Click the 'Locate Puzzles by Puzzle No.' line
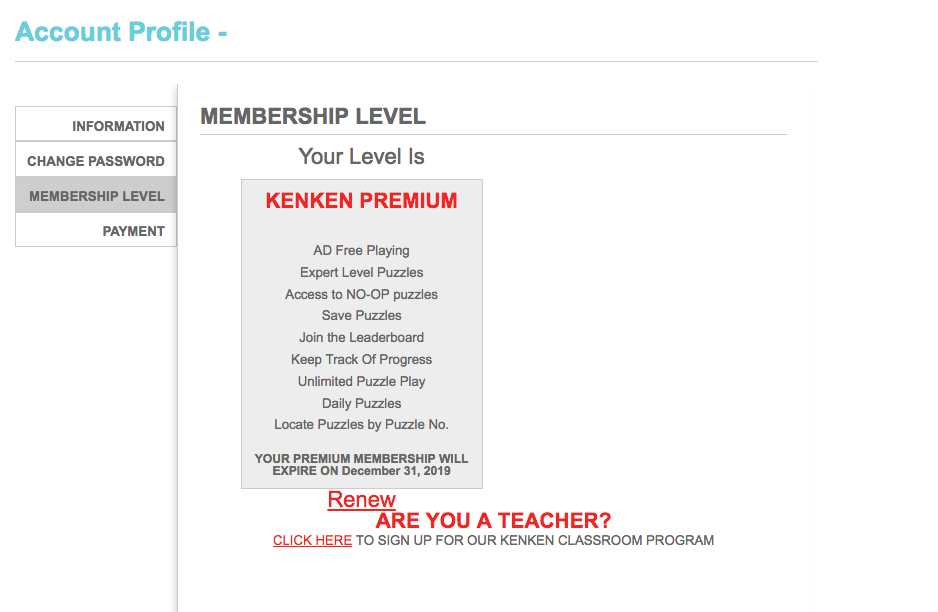Viewport: 938px width, 612px height. click(361, 425)
